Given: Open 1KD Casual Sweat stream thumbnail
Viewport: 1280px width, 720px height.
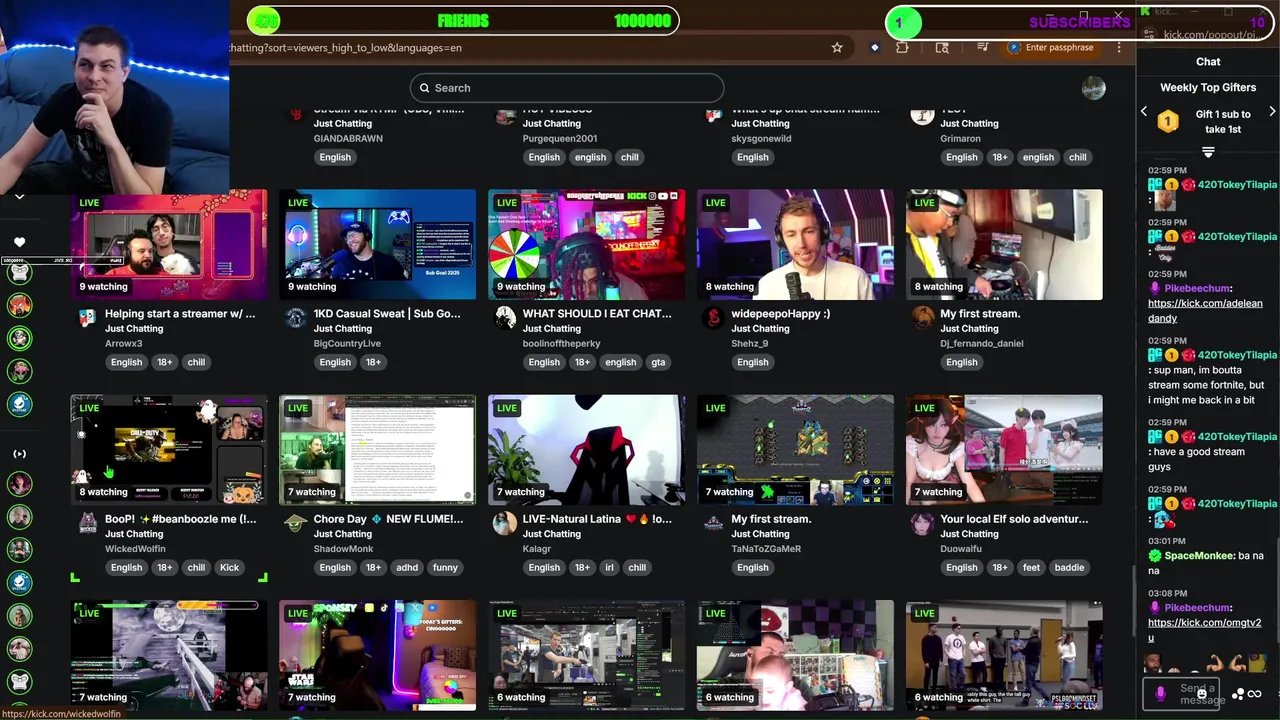Looking at the screenshot, I should click(377, 244).
